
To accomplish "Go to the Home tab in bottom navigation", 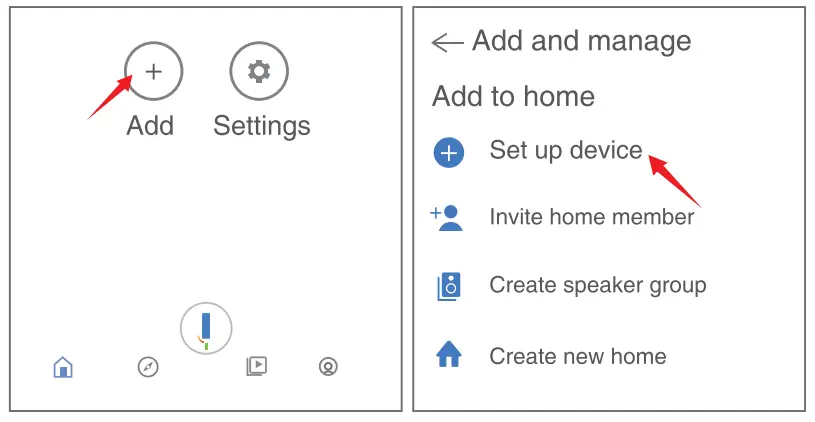I will 63,367.
